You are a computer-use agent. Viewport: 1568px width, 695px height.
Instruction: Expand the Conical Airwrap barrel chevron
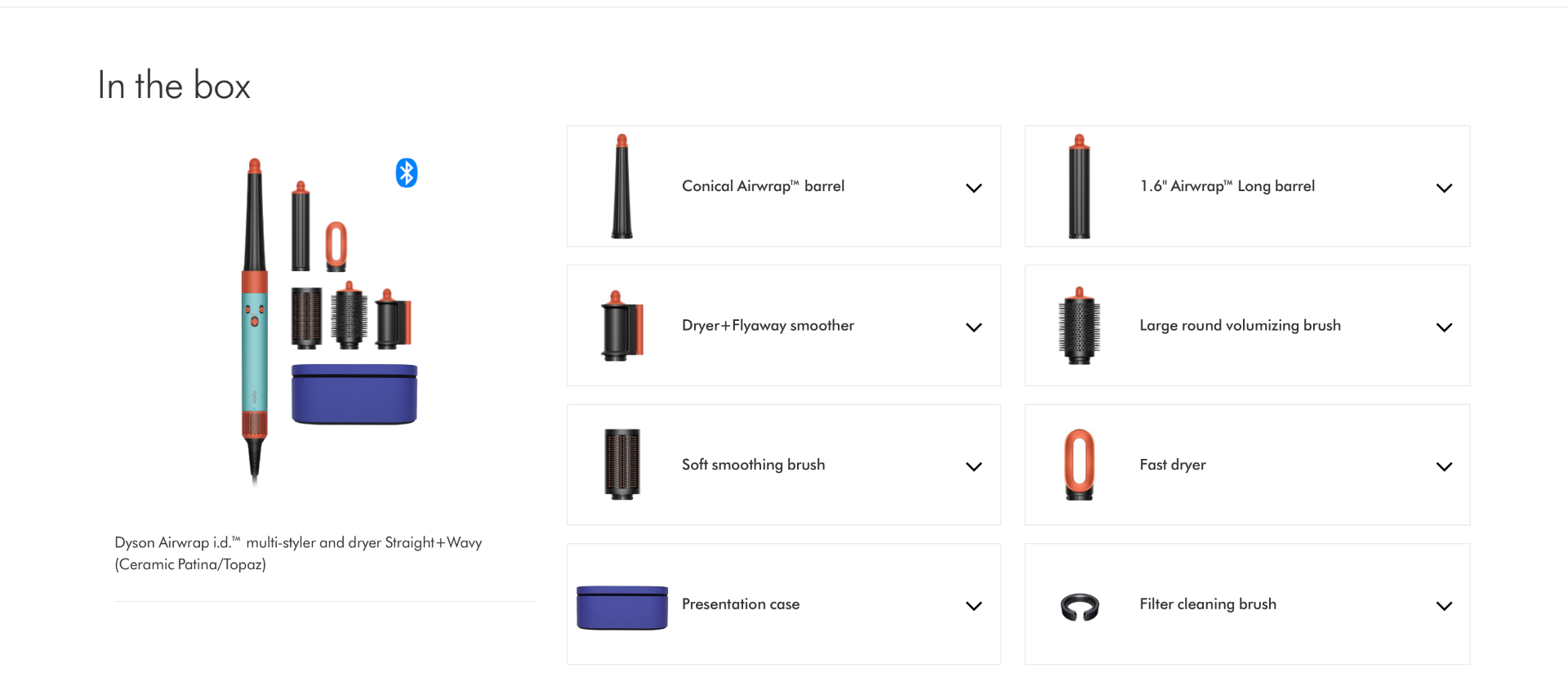pos(973,188)
